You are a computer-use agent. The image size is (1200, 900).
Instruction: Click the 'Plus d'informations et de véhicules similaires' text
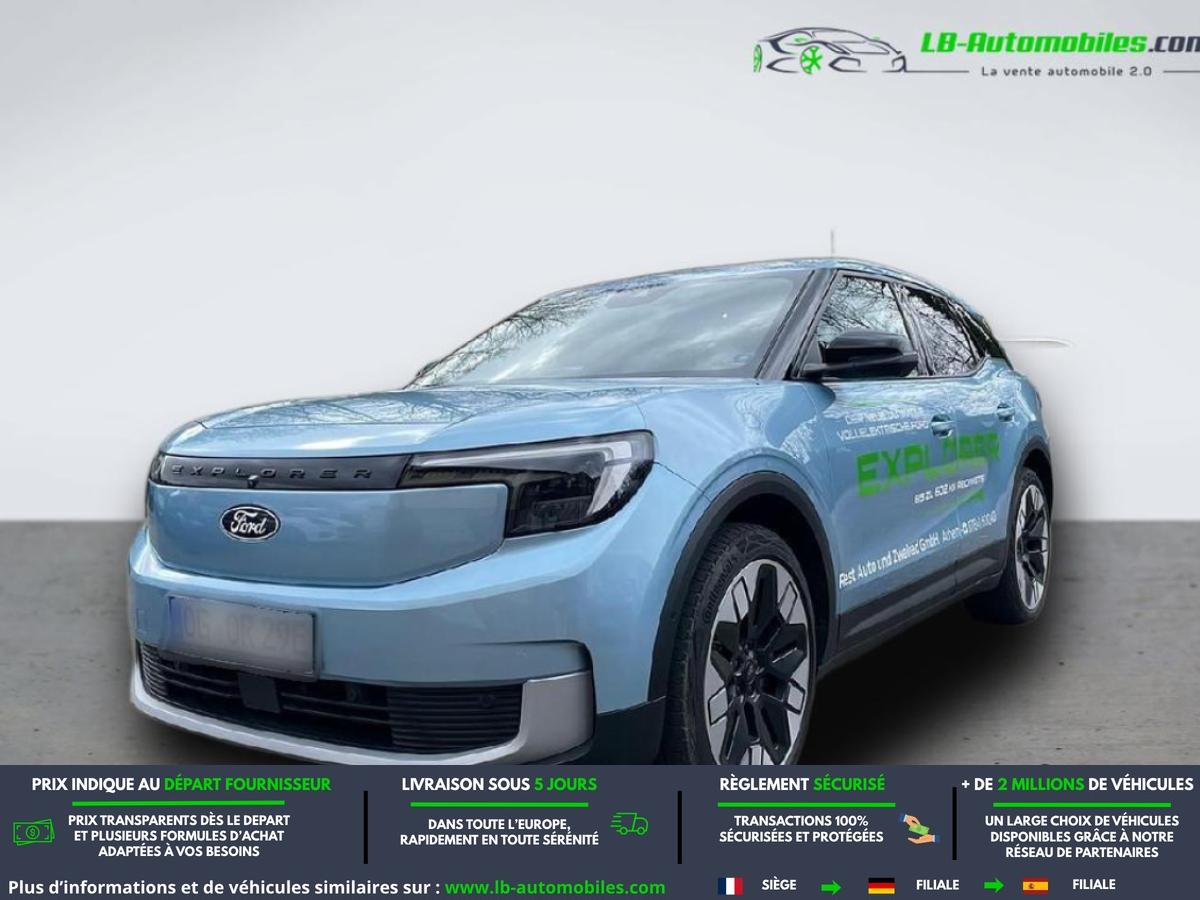click(x=224, y=887)
